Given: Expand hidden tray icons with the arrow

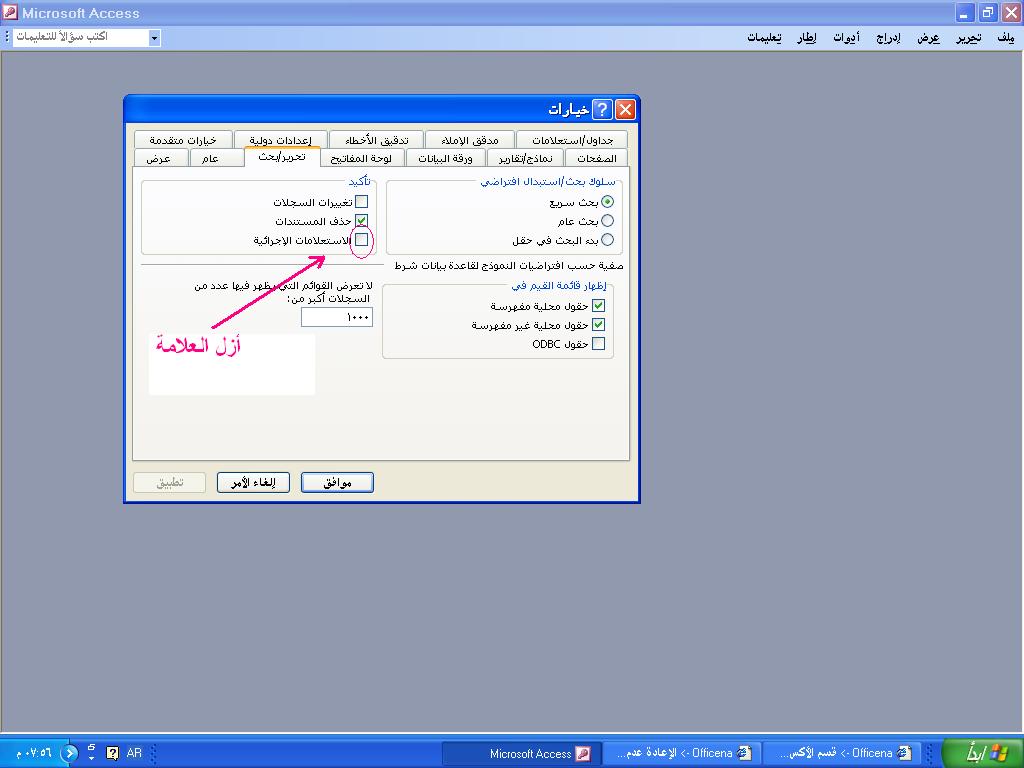Looking at the screenshot, I should click(x=69, y=753).
